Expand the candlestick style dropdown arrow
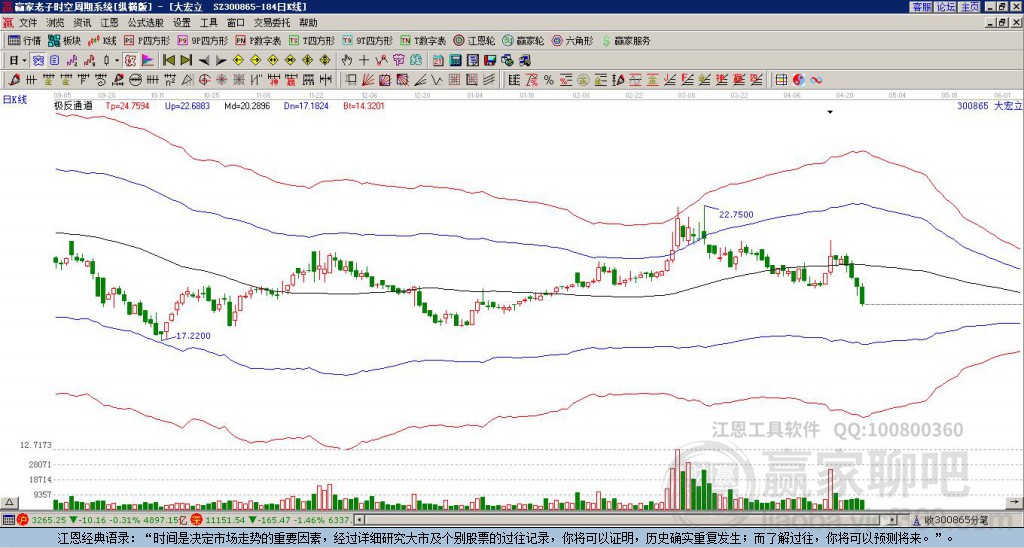Image resolution: width=1024 pixels, height=548 pixels. 117,61
